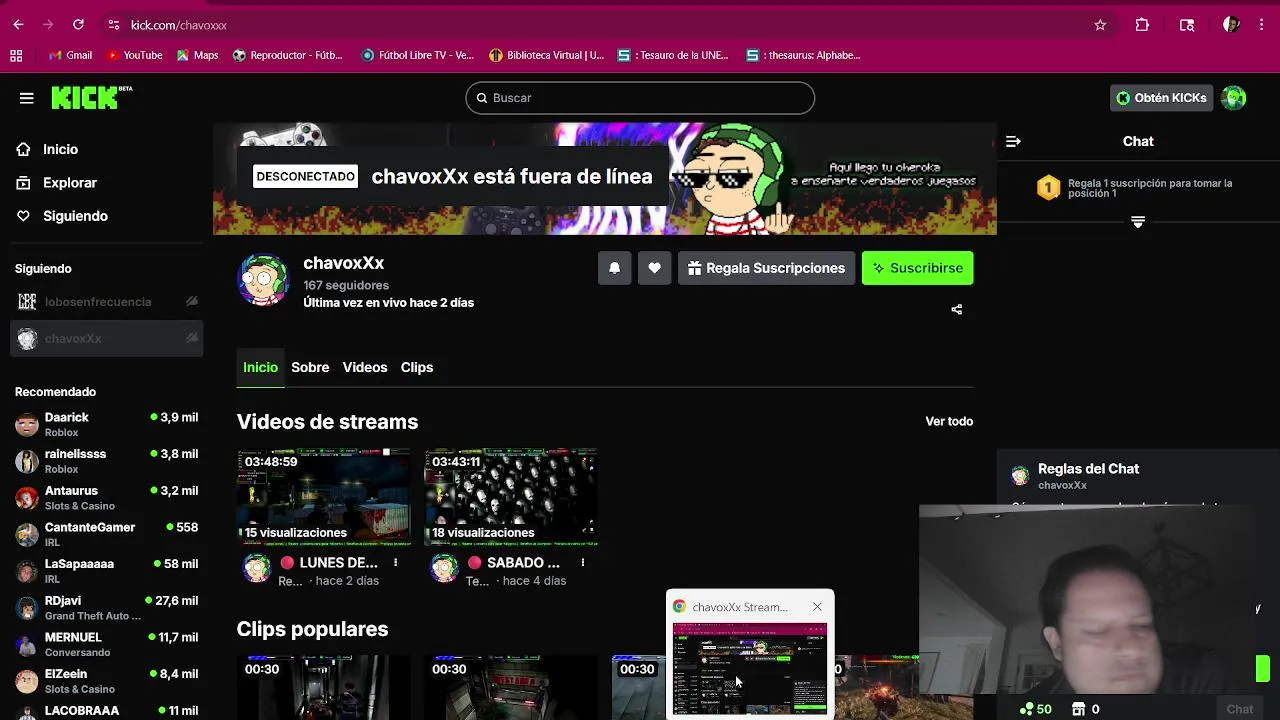Open Chrome three-dot menu
Image resolution: width=1280 pixels, height=720 pixels.
(x=1262, y=25)
